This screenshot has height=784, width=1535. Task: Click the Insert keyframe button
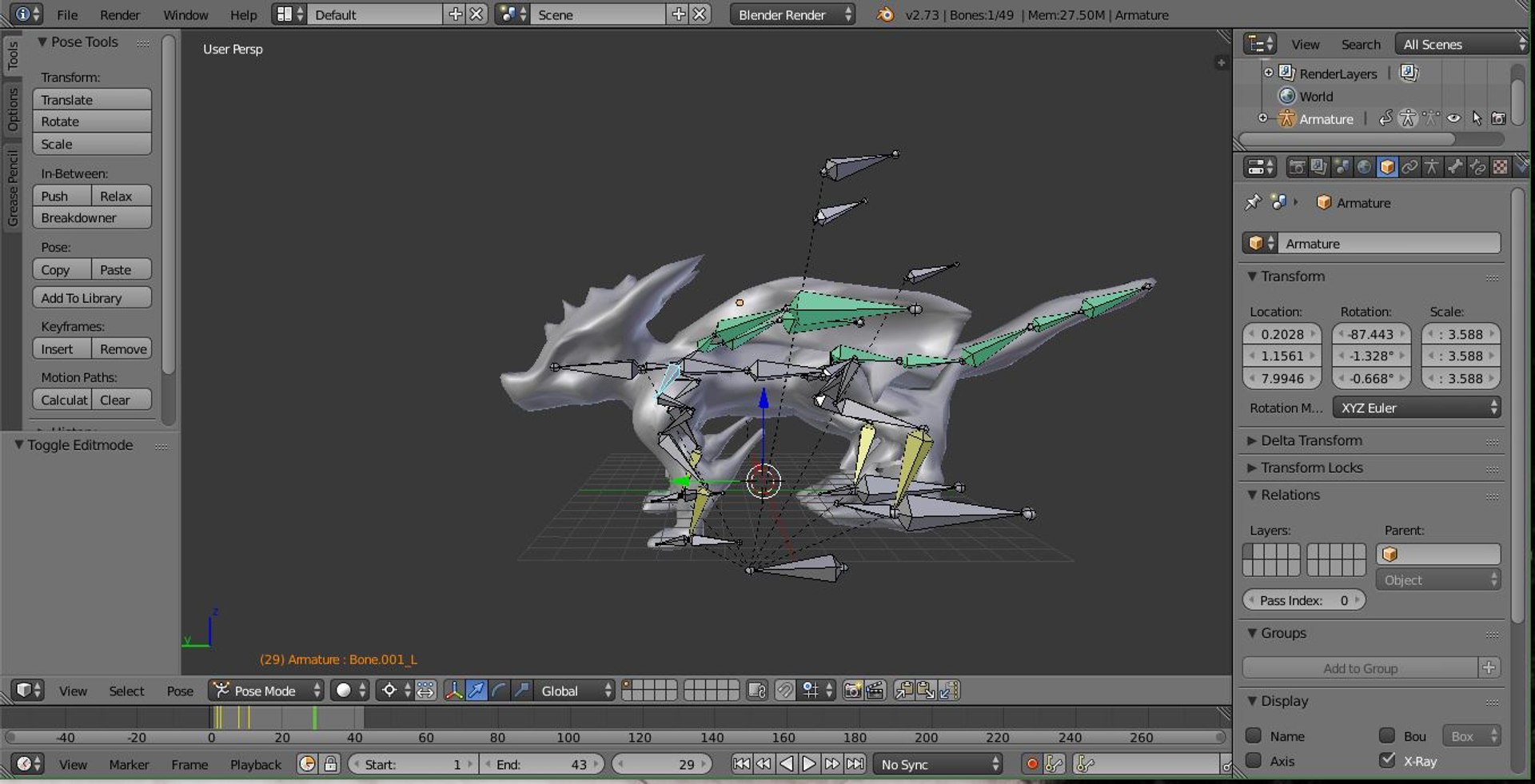tap(62, 348)
